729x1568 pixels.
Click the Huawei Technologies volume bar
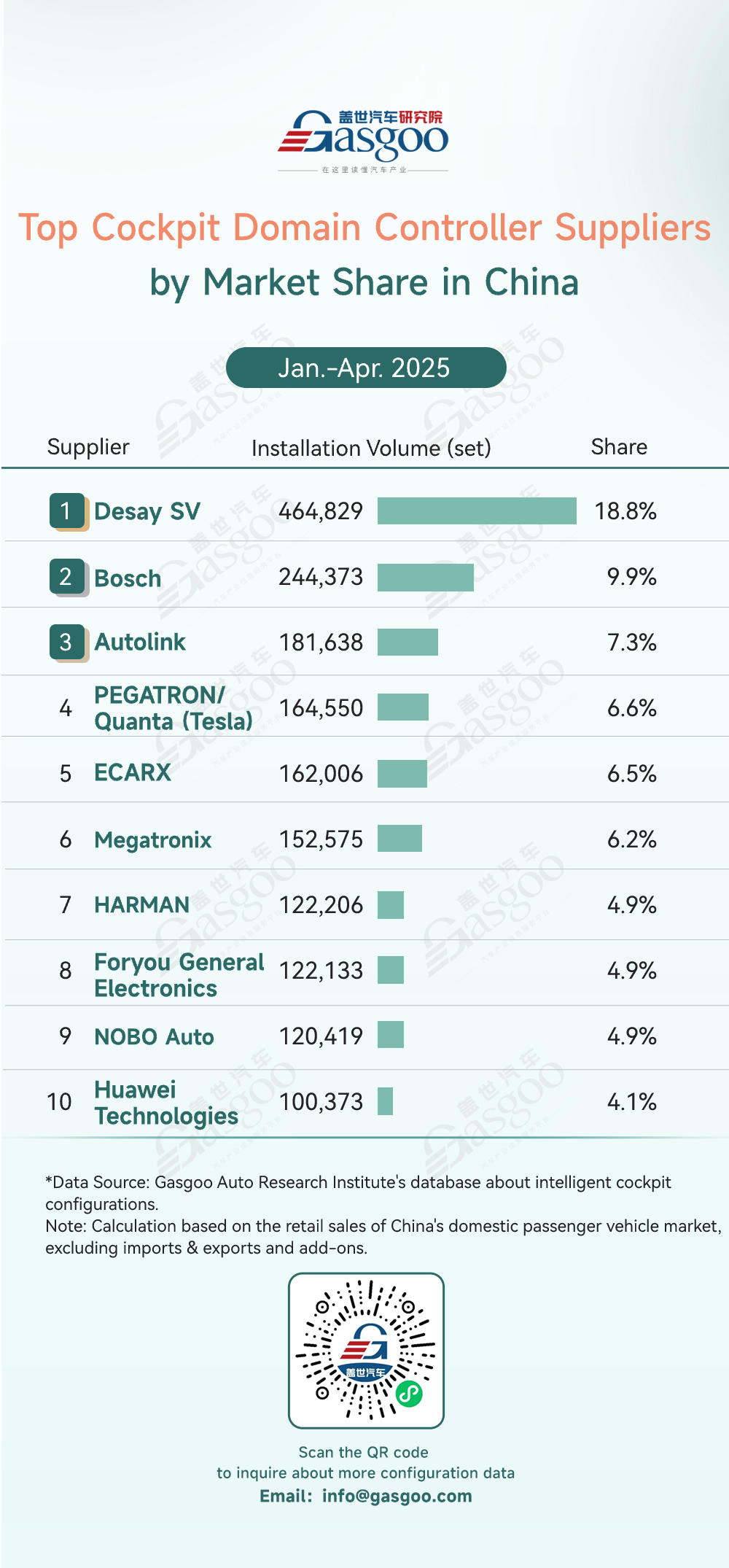pyautogui.click(x=385, y=1101)
